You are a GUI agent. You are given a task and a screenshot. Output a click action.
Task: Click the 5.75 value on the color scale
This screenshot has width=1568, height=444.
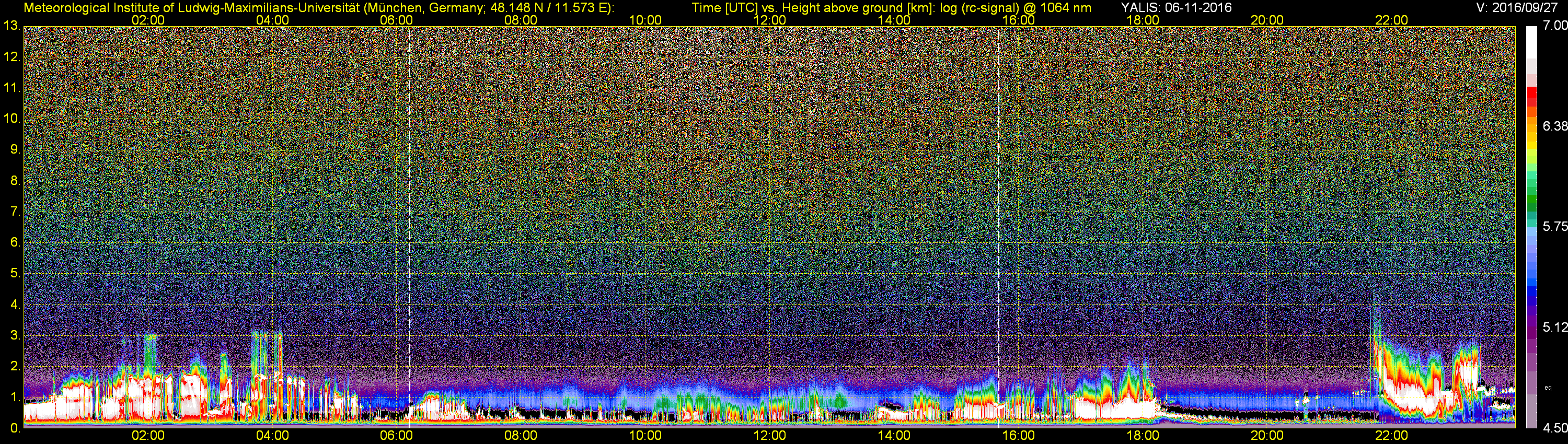pos(1554,226)
